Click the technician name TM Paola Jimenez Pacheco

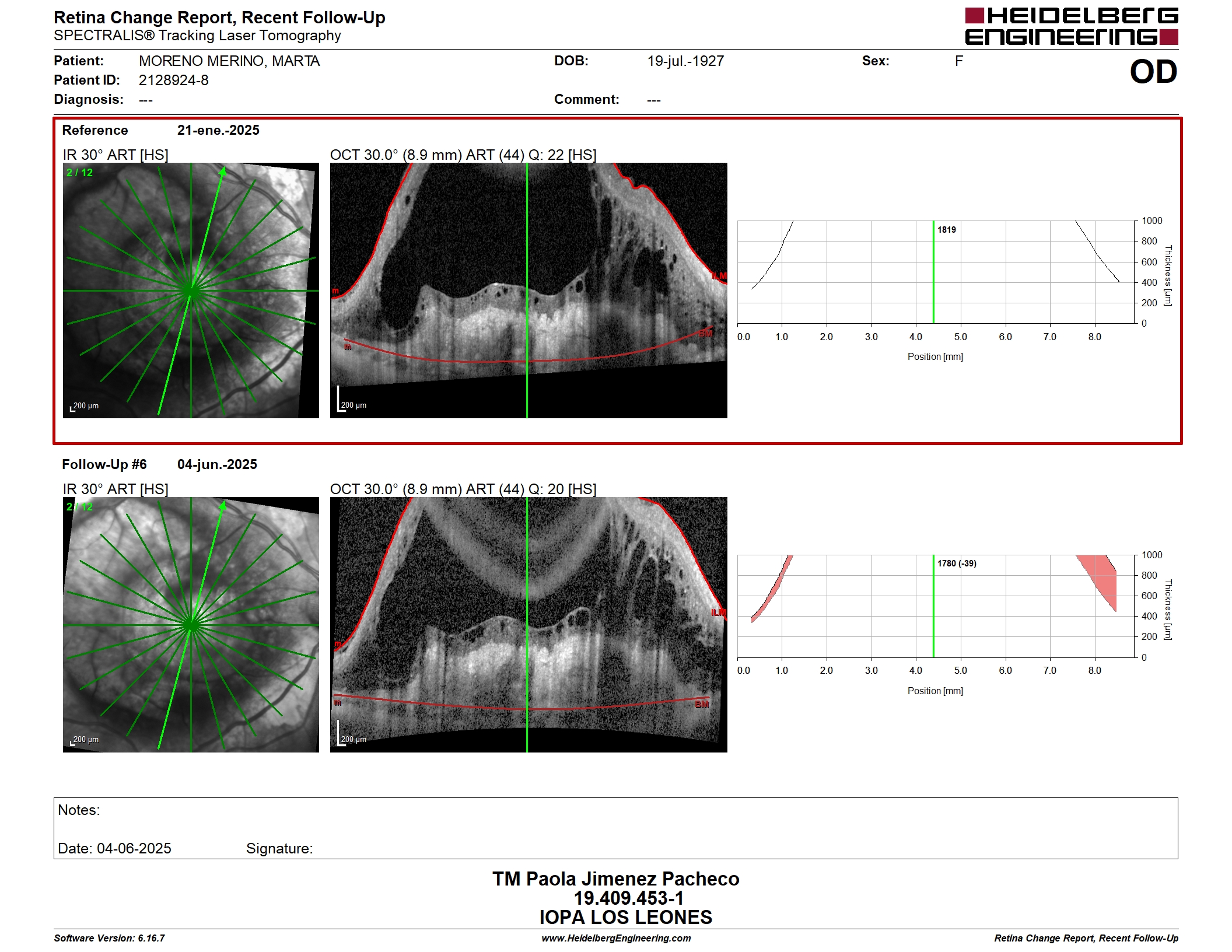pos(616,879)
